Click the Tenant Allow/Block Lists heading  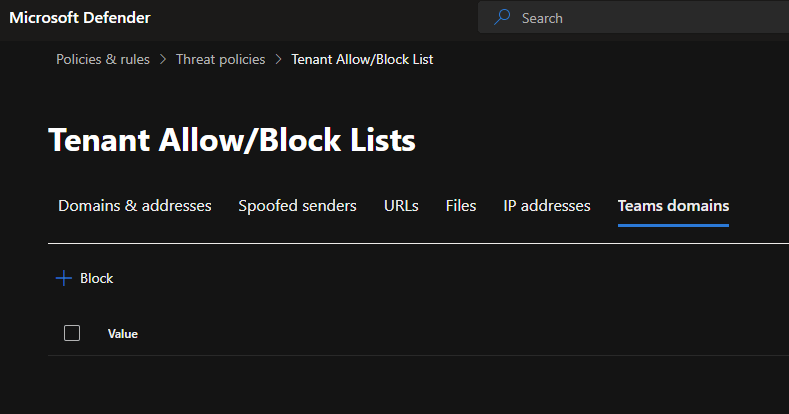click(232, 141)
